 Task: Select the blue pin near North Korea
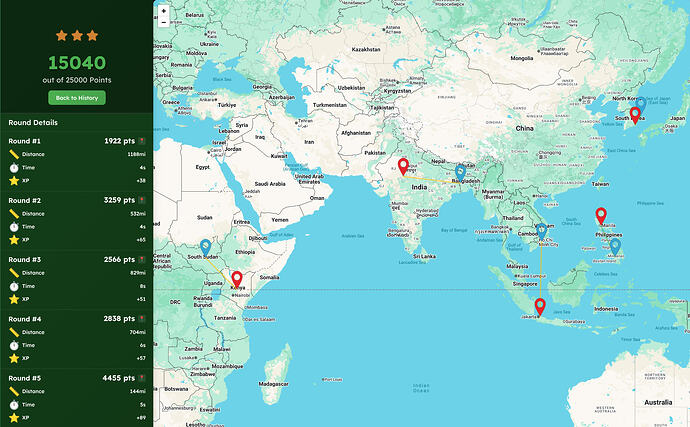click(641, 104)
